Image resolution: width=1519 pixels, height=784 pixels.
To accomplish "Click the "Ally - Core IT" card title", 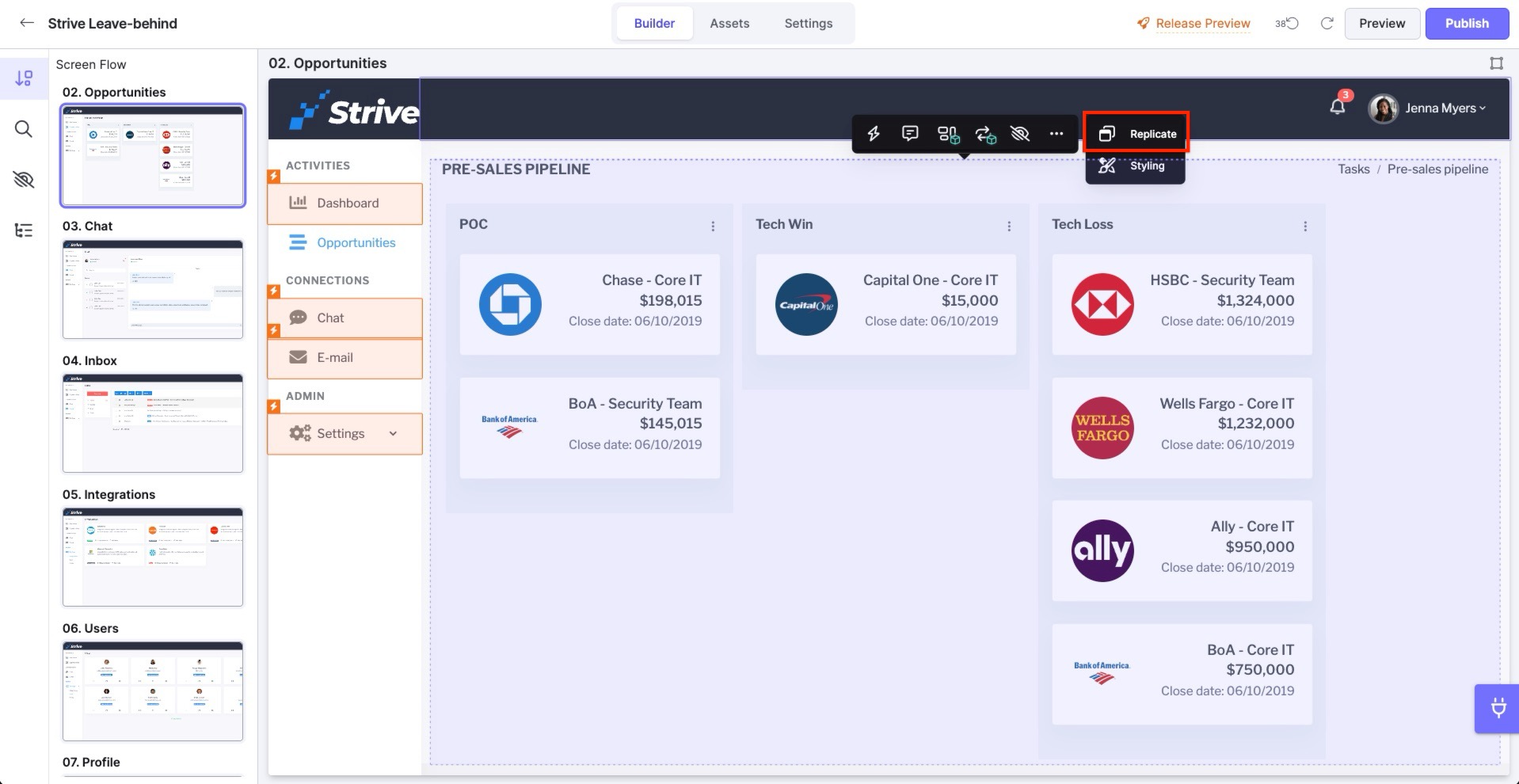I will 1252,527.
